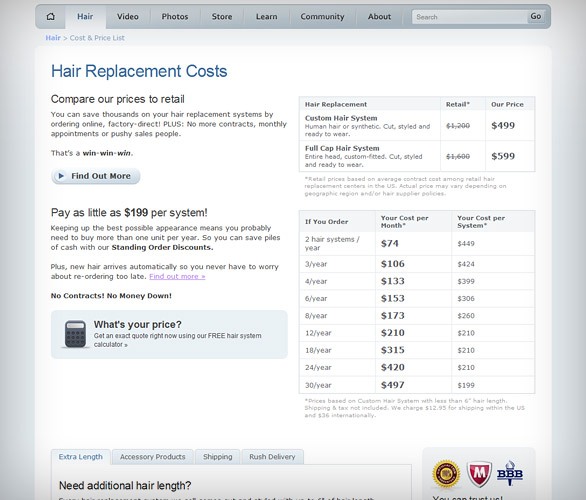Click the Full Cap Hair System title
Screen dimensions: 586x500
point(342,148)
